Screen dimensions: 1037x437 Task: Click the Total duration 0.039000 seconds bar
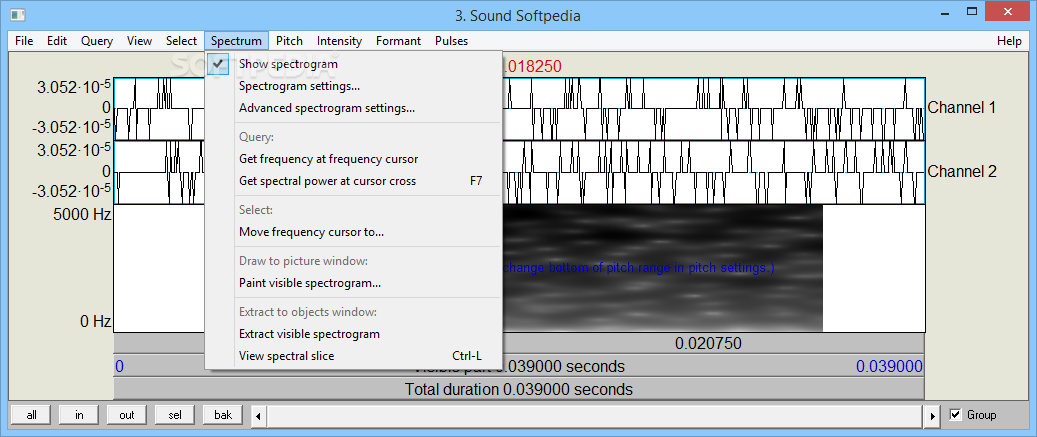point(519,389)
